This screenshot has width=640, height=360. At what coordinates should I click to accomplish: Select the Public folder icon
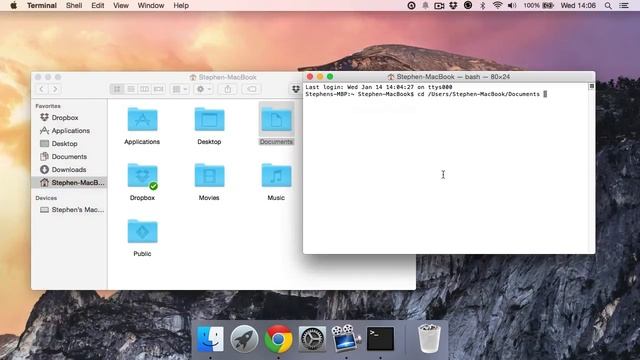[142, 231]
